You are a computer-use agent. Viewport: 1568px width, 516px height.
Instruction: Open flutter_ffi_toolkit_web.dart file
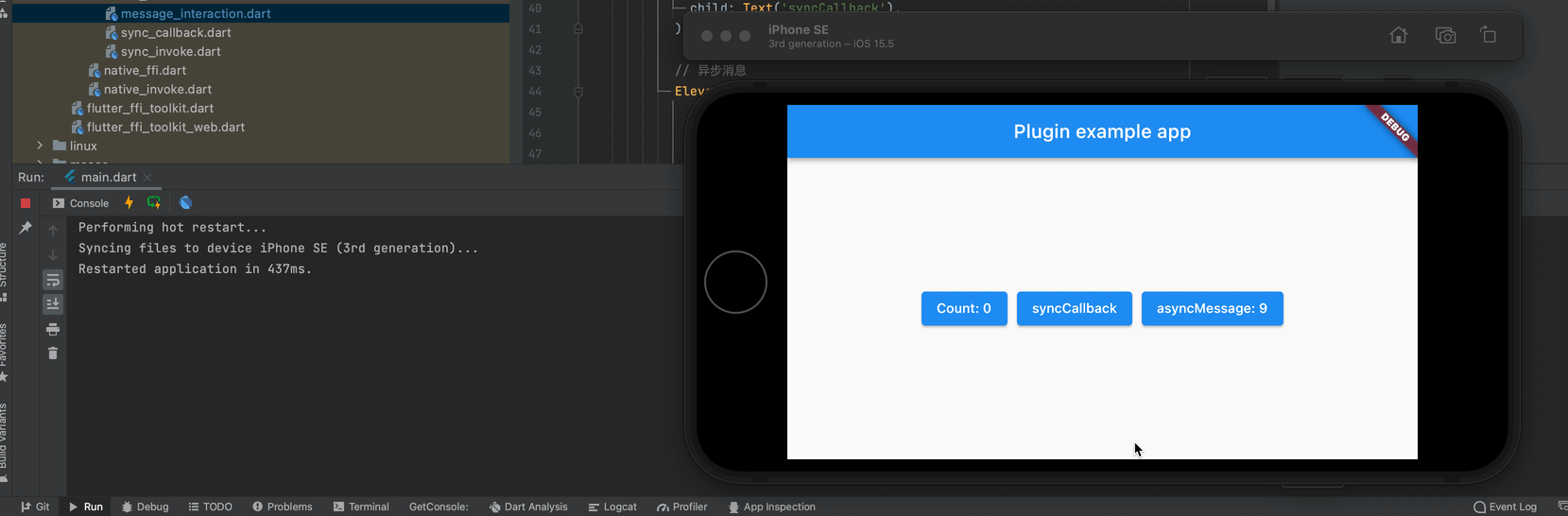[x=165, y=127]
